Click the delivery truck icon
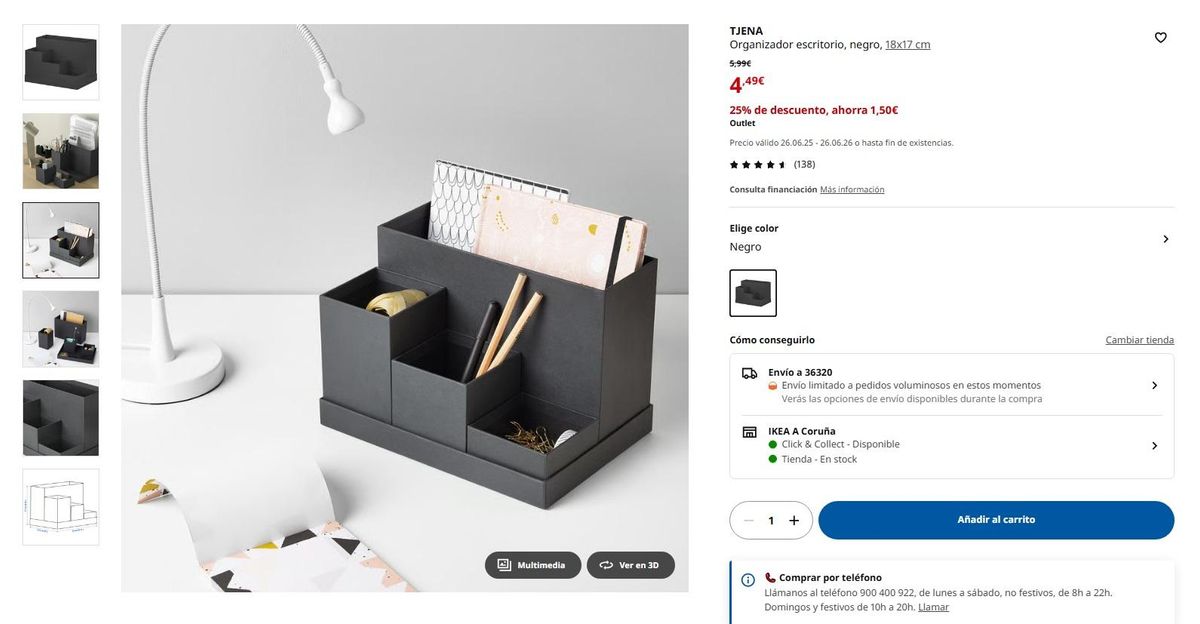 749,373
